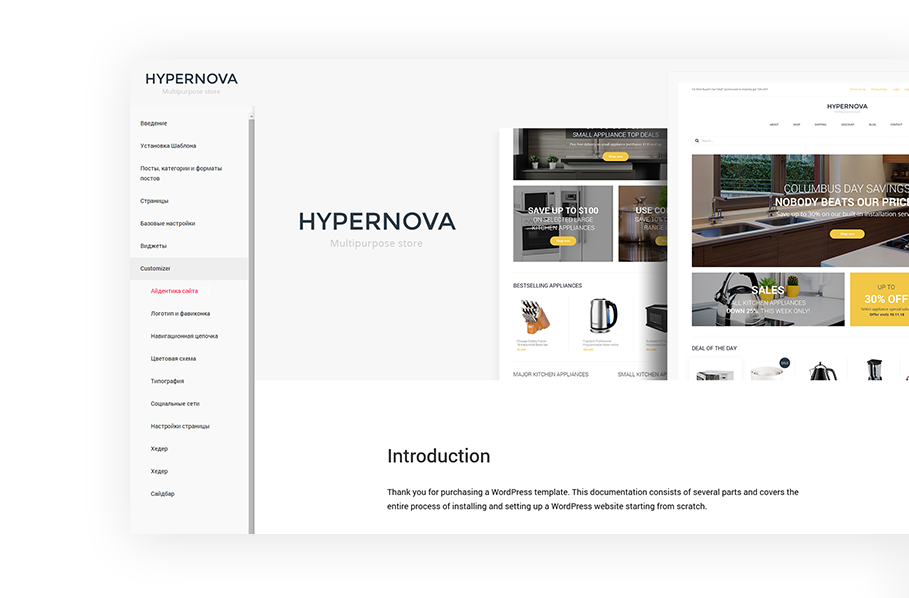Click the electric kettle product under Bestselling Appliances
This screenshot has width=909, height=598.
click(x=602, y=322)
